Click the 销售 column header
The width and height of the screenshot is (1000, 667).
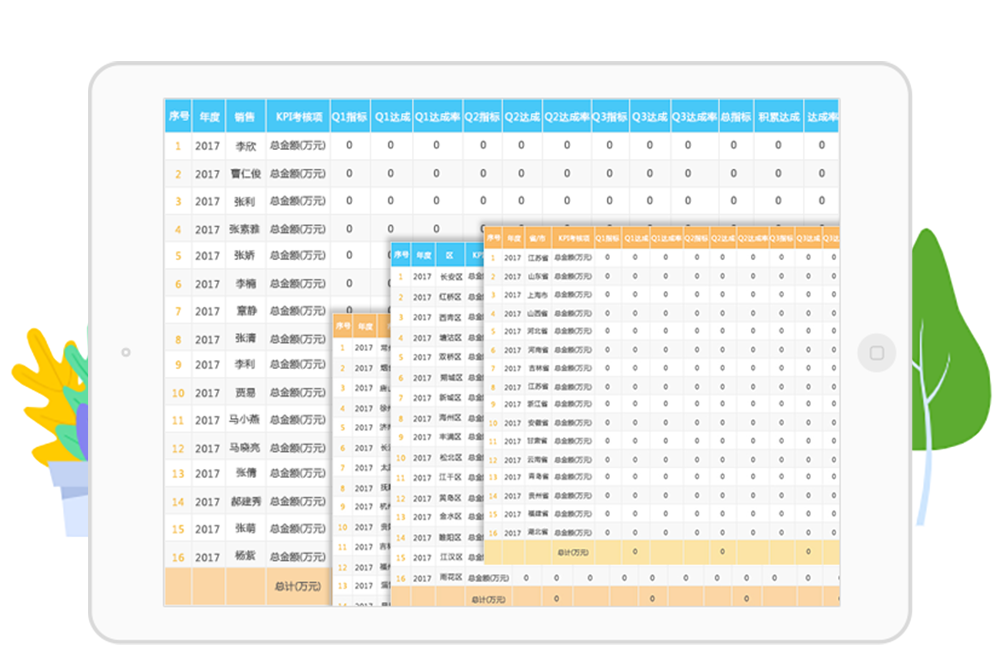(244, 117)
